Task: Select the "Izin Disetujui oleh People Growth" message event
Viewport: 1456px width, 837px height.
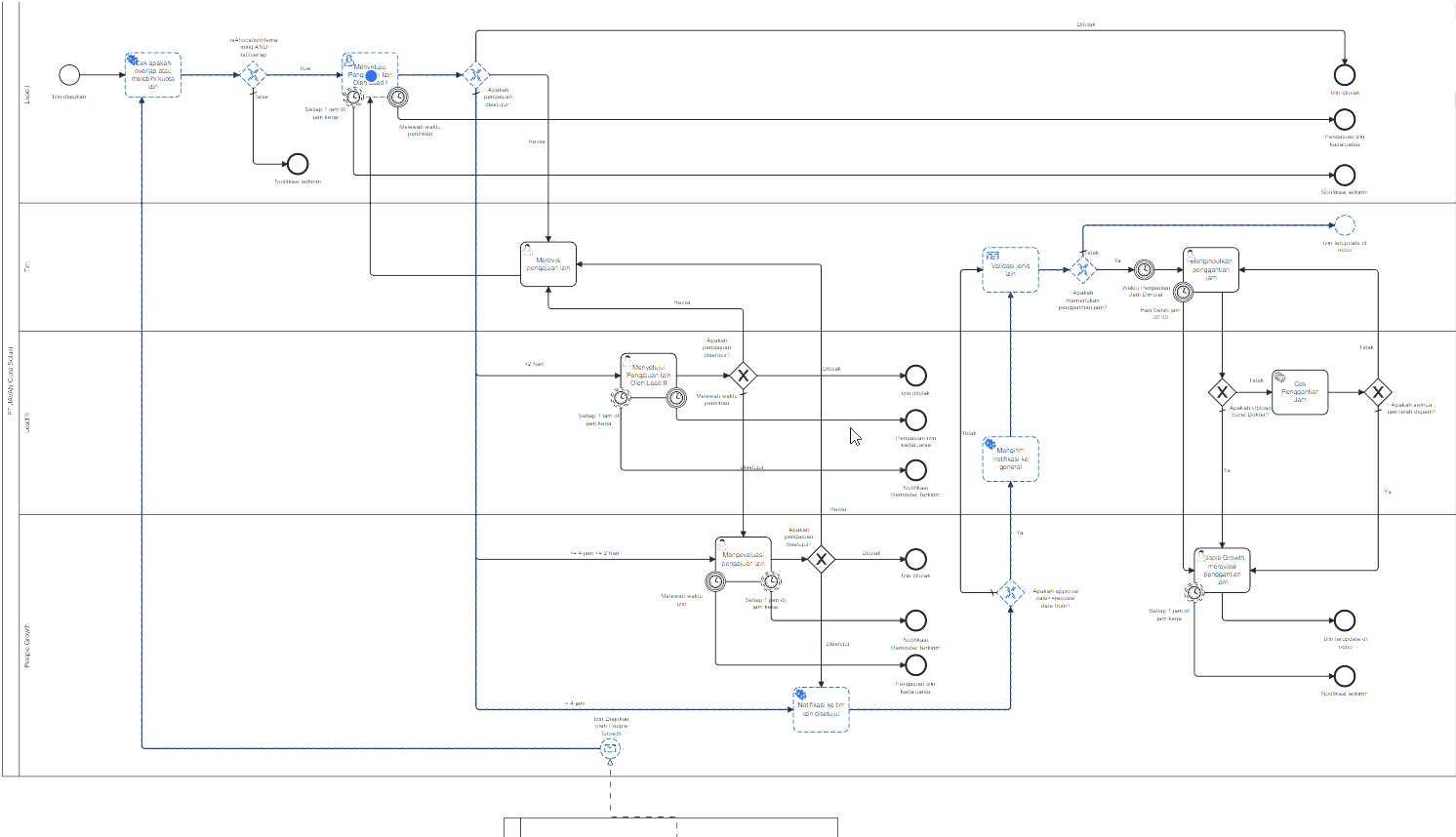Action: point(610,748)
